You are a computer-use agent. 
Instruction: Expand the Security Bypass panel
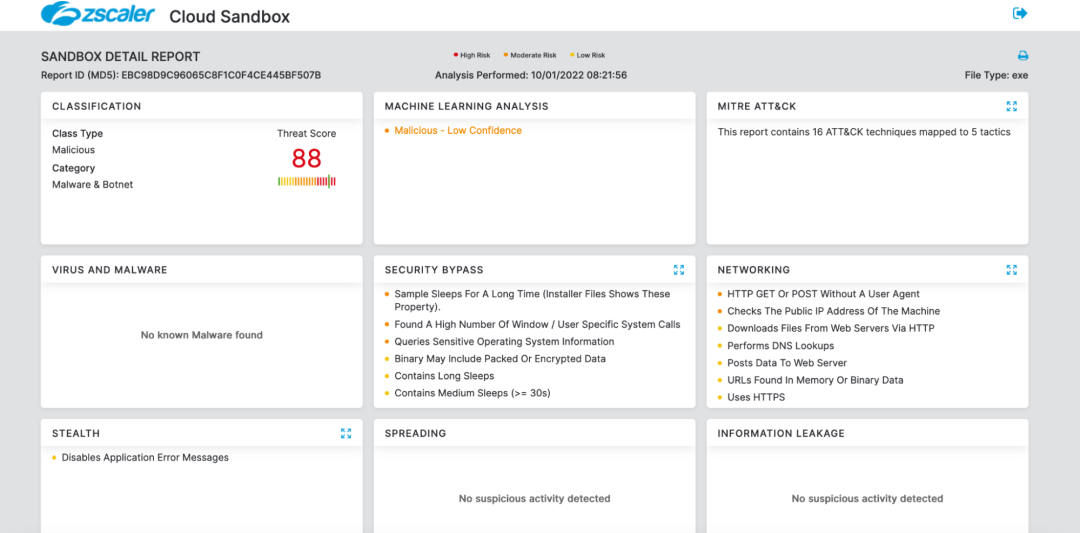coord(679,270)
